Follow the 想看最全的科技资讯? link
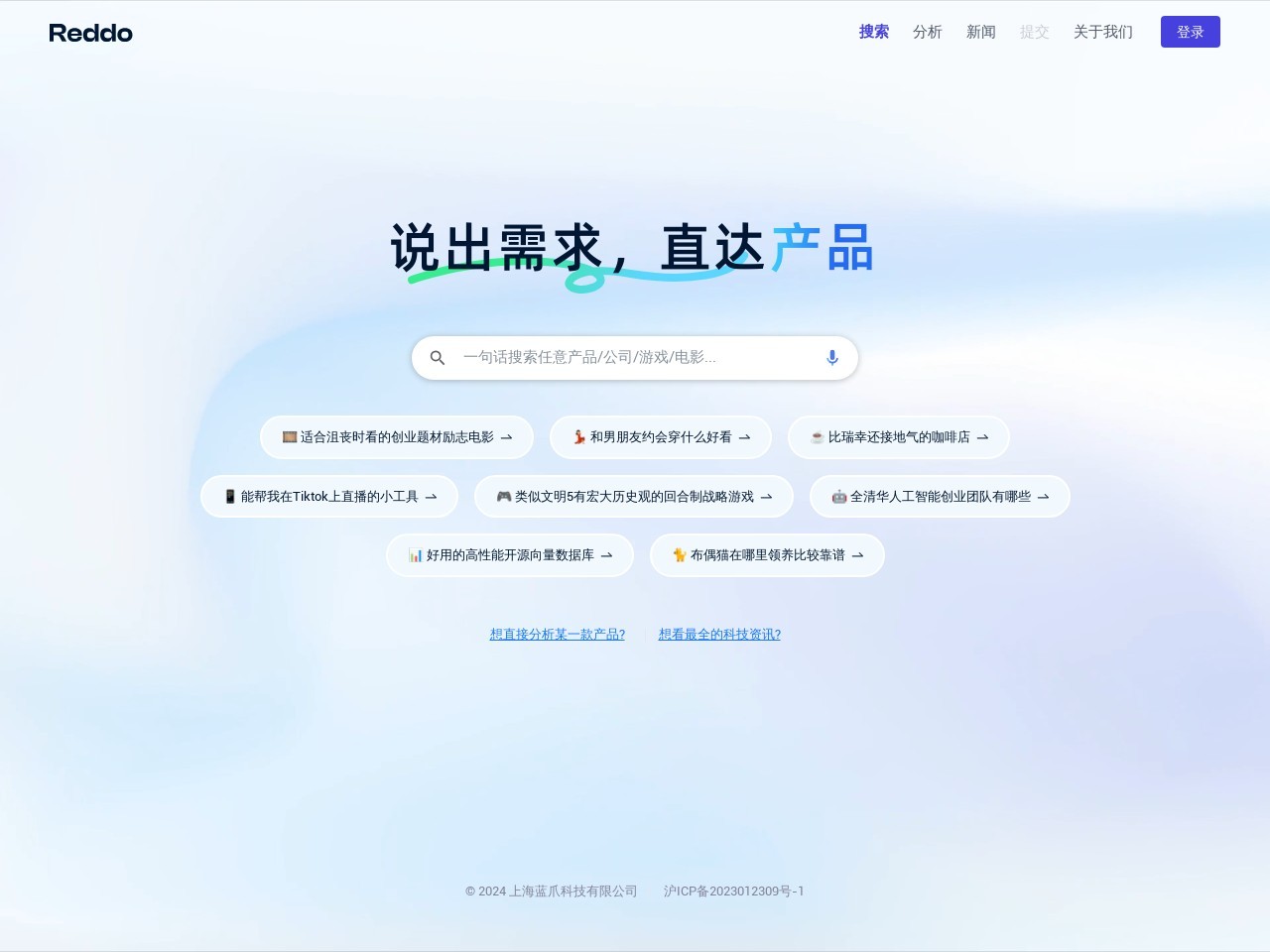 pyautogui.click(x=719, y=635)
